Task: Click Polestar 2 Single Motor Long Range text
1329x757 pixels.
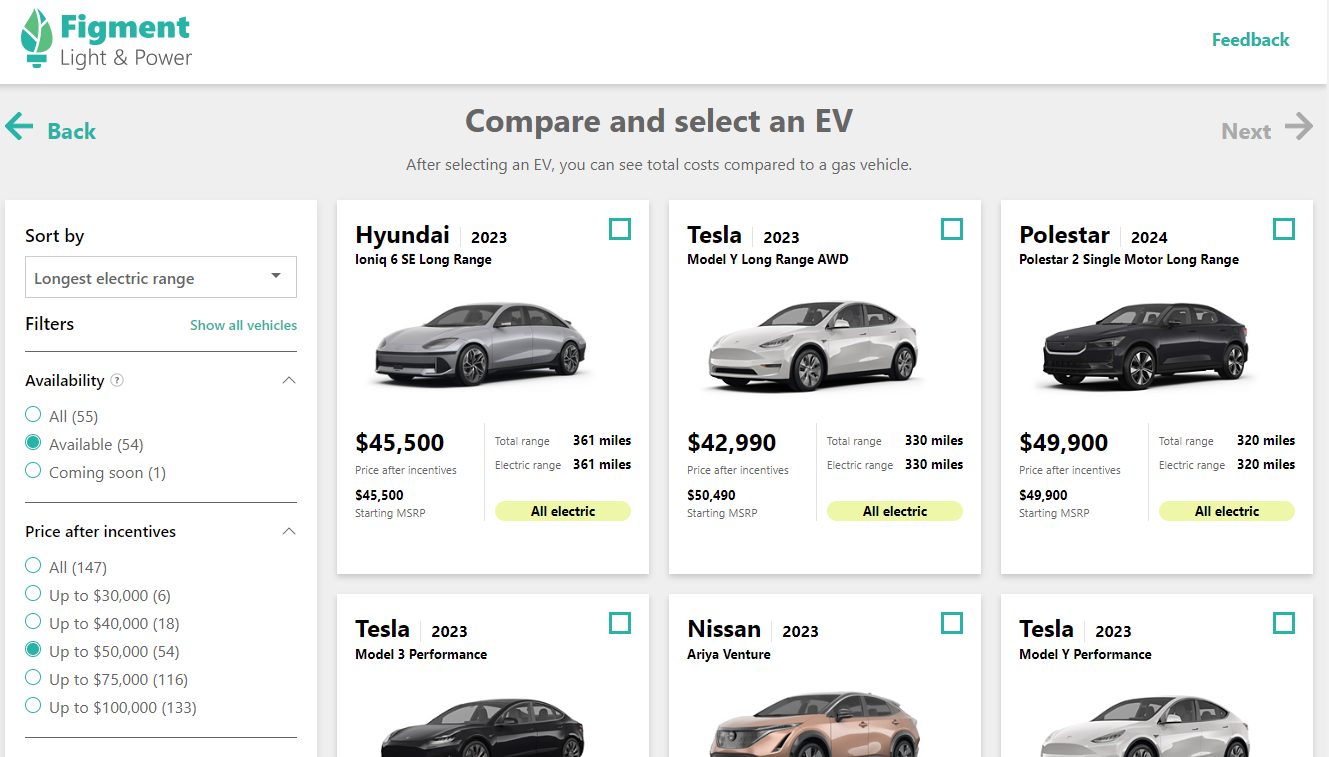Action: [1129, 260]
